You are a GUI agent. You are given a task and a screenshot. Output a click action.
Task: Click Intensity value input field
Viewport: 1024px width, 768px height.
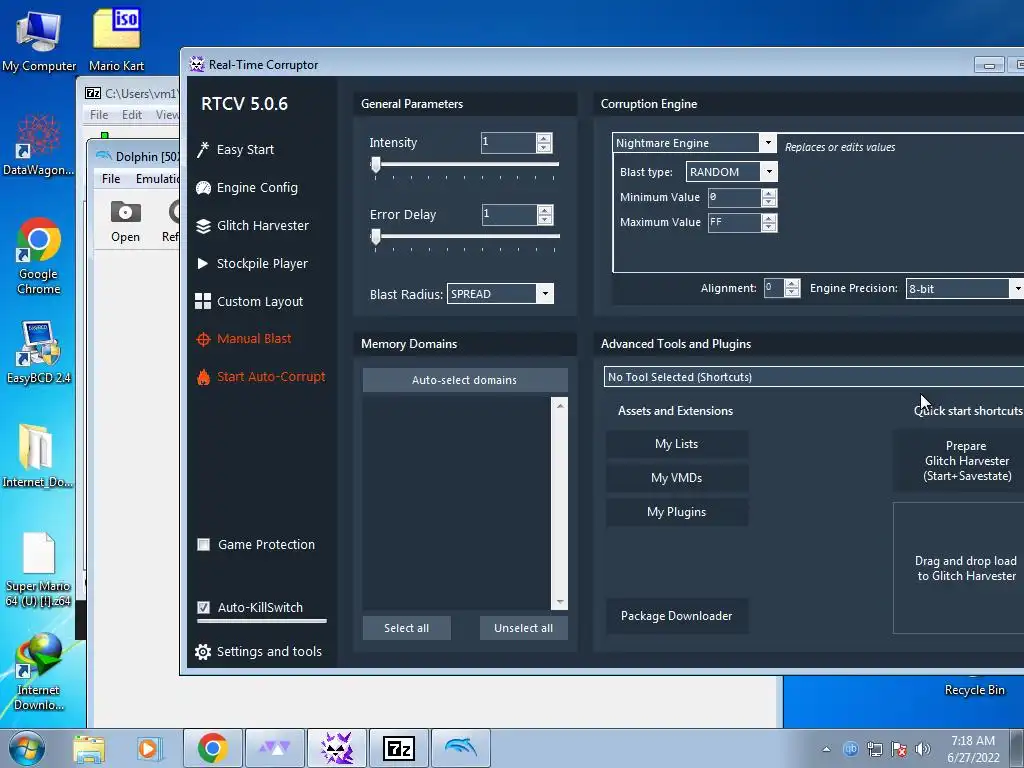509,142
